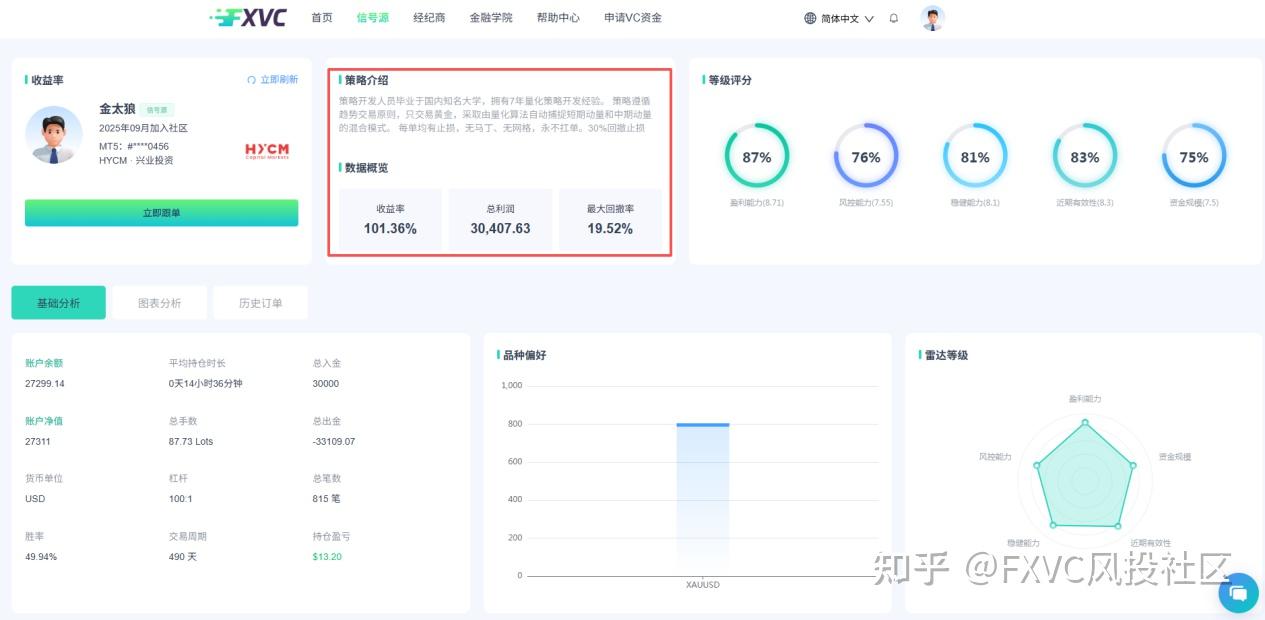Open the chat support bubble
The width and height of the screenshot is (1265, 620).
coord(1238,592)
